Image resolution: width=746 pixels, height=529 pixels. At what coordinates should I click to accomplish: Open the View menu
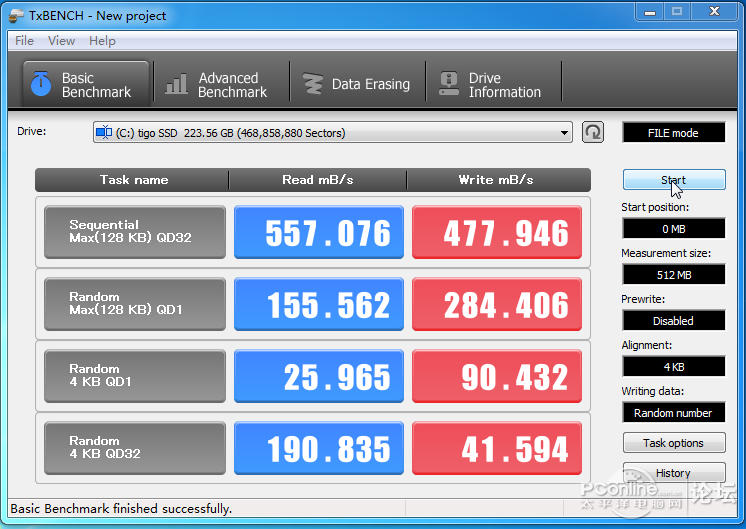point(61,41)
